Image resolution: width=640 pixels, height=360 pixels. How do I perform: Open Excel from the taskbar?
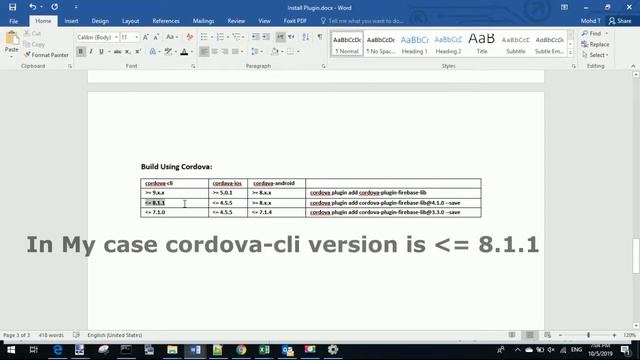click(x=264, y=350)
